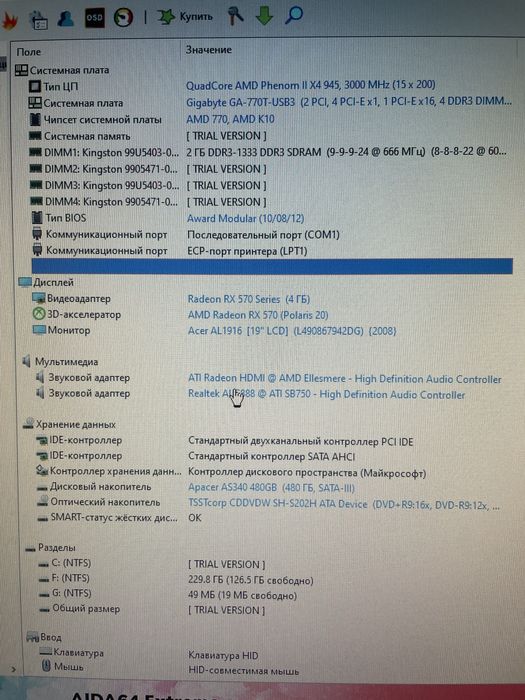Image resolution: width=525 pixels, height=700 pixels.
Task: Open the magnifier search icon
Action: 294,15
